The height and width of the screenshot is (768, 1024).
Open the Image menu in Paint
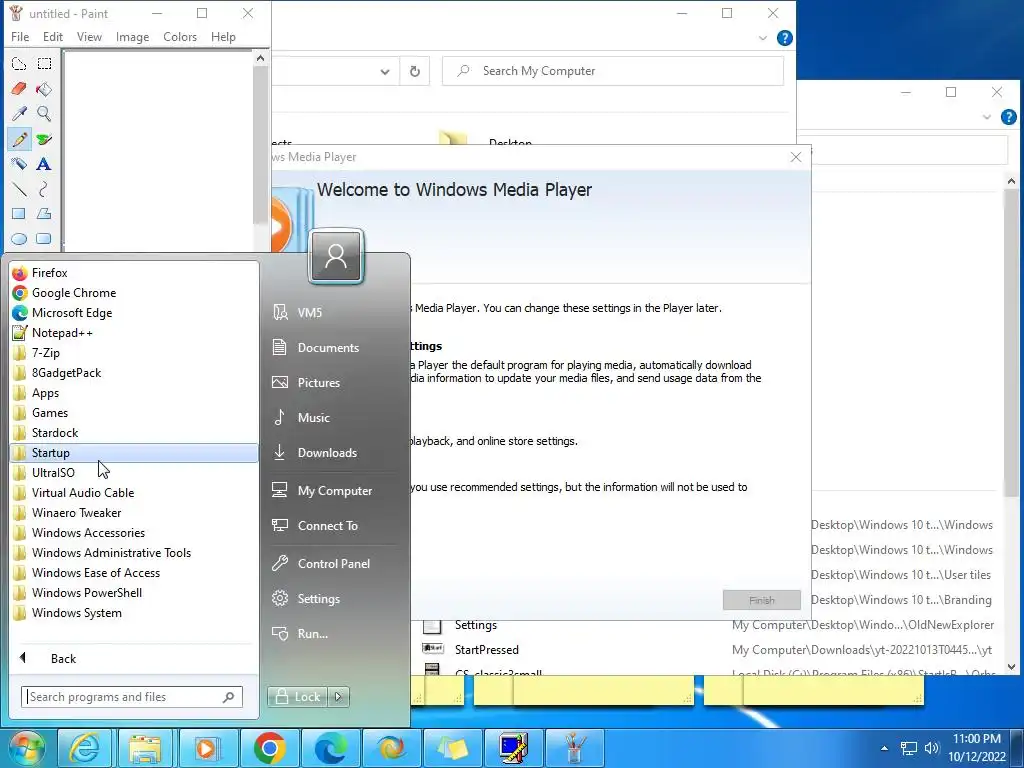(133, 37)
